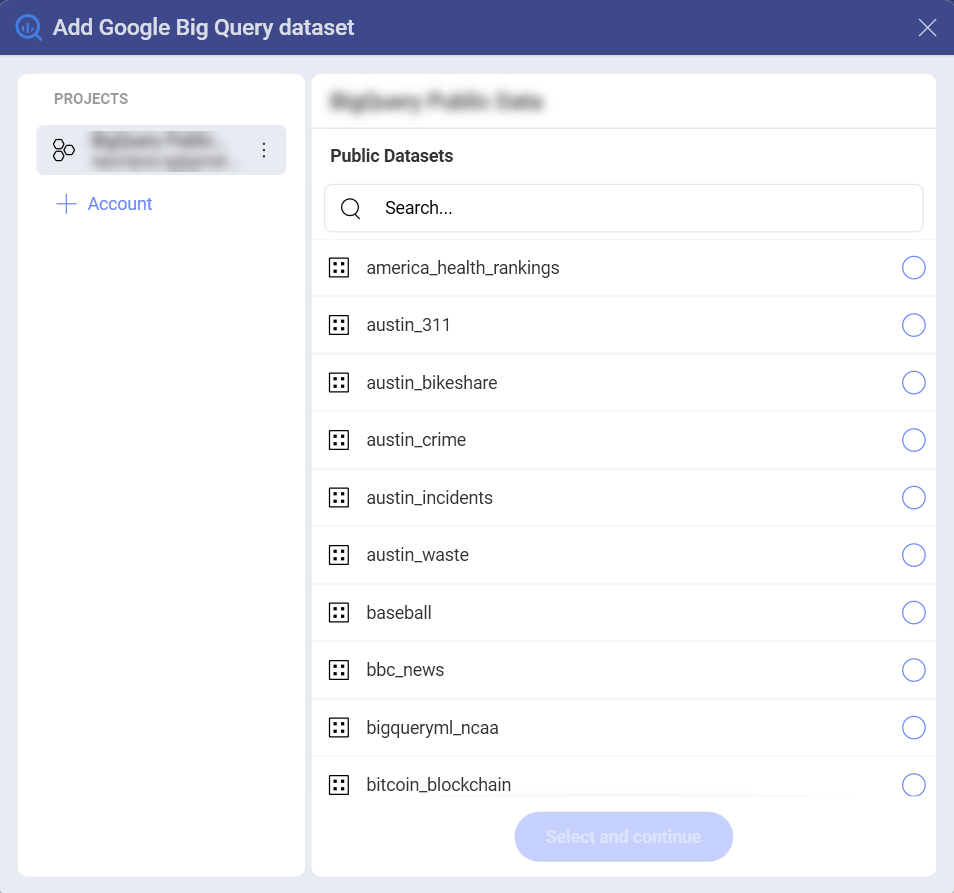Image resolution: width=954 pixels, height=893 pixels.
Task: Click the bitcoin_blockchain dataset name
Action: coord(439,785)
